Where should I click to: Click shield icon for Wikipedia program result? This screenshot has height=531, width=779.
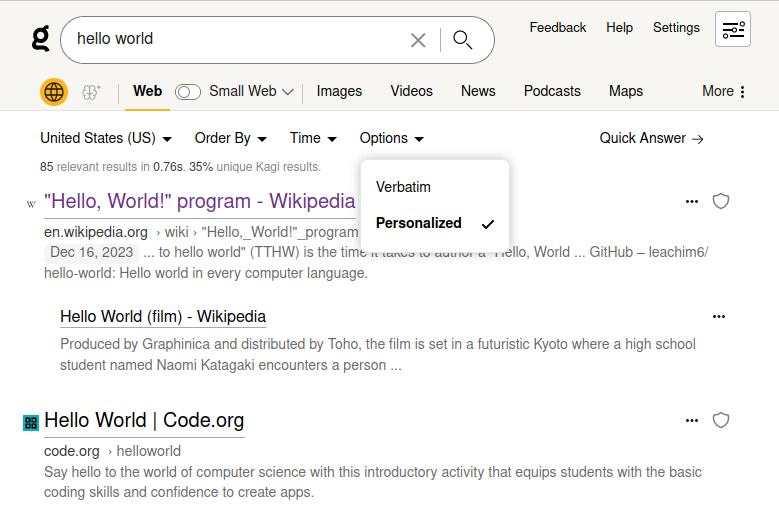(x=721, y=201)
